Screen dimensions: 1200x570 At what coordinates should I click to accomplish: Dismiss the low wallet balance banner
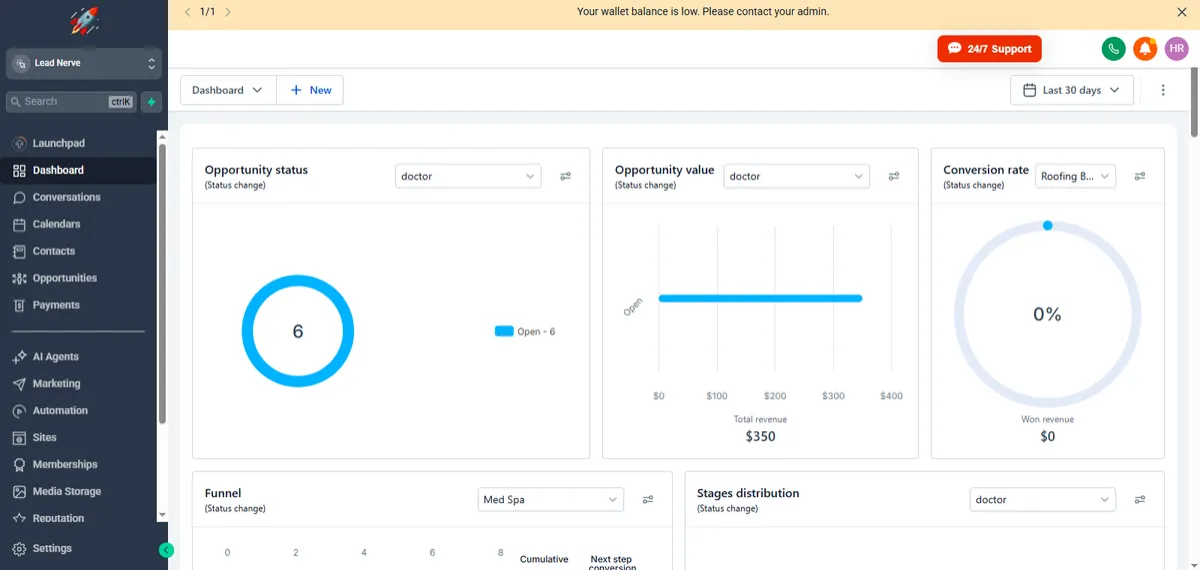click(x=1181, y=12)
